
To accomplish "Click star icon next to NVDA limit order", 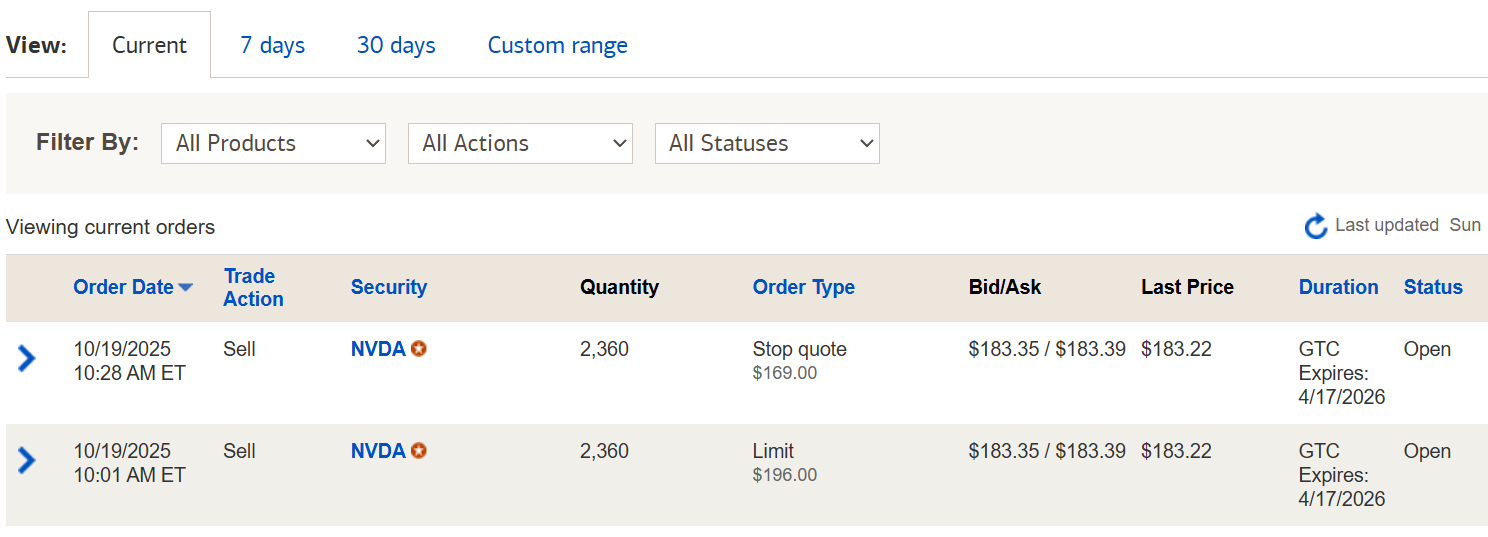I will (x=419, y=451).
